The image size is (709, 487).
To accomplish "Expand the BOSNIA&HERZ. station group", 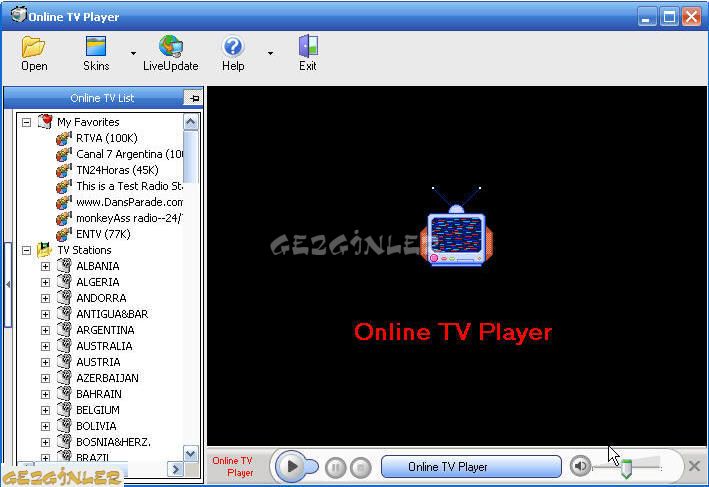I will [45, 442].
